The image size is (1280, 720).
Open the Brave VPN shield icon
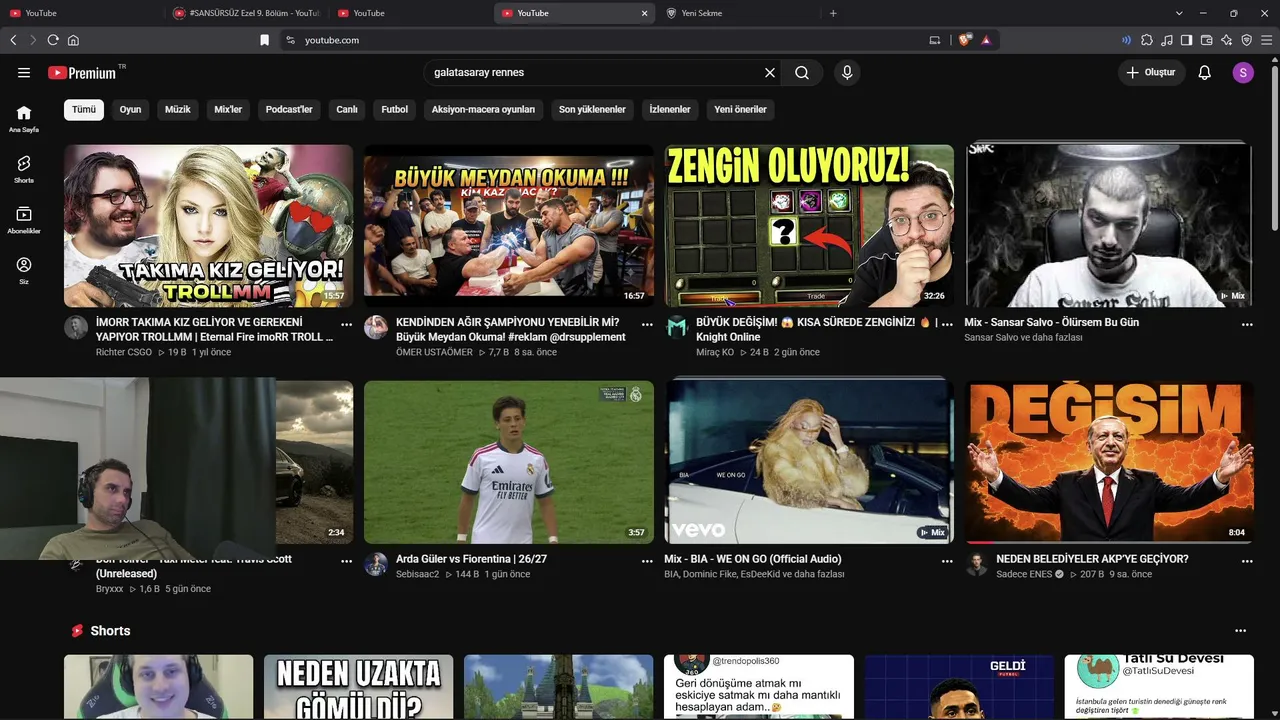point(1247,40)
